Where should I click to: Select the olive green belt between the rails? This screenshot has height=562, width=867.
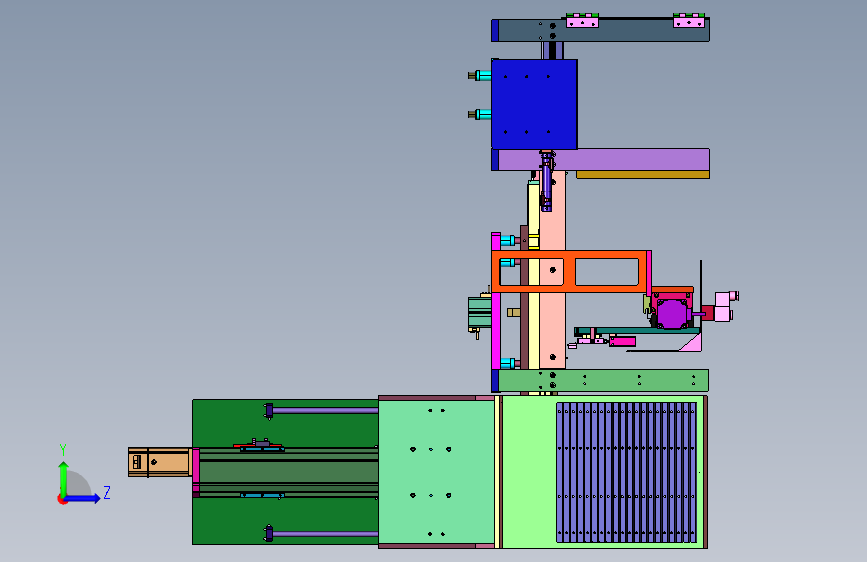point(289,472)
